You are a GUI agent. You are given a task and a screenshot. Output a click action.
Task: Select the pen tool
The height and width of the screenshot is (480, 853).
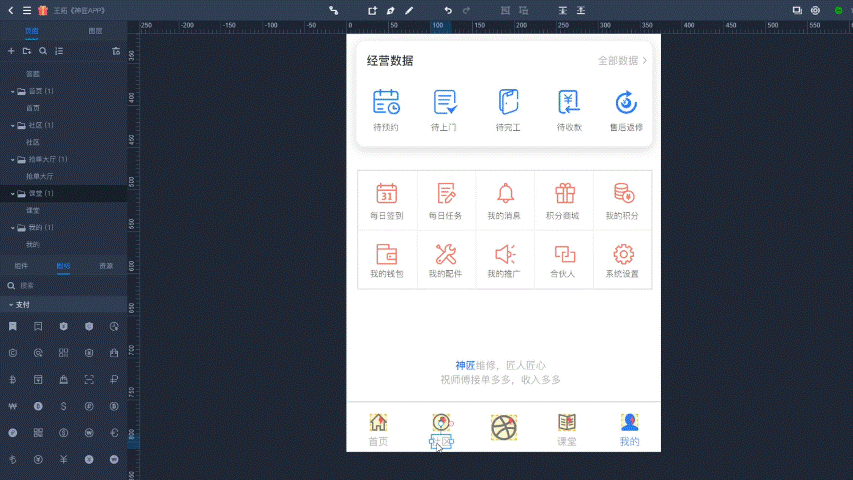[391, 10]
